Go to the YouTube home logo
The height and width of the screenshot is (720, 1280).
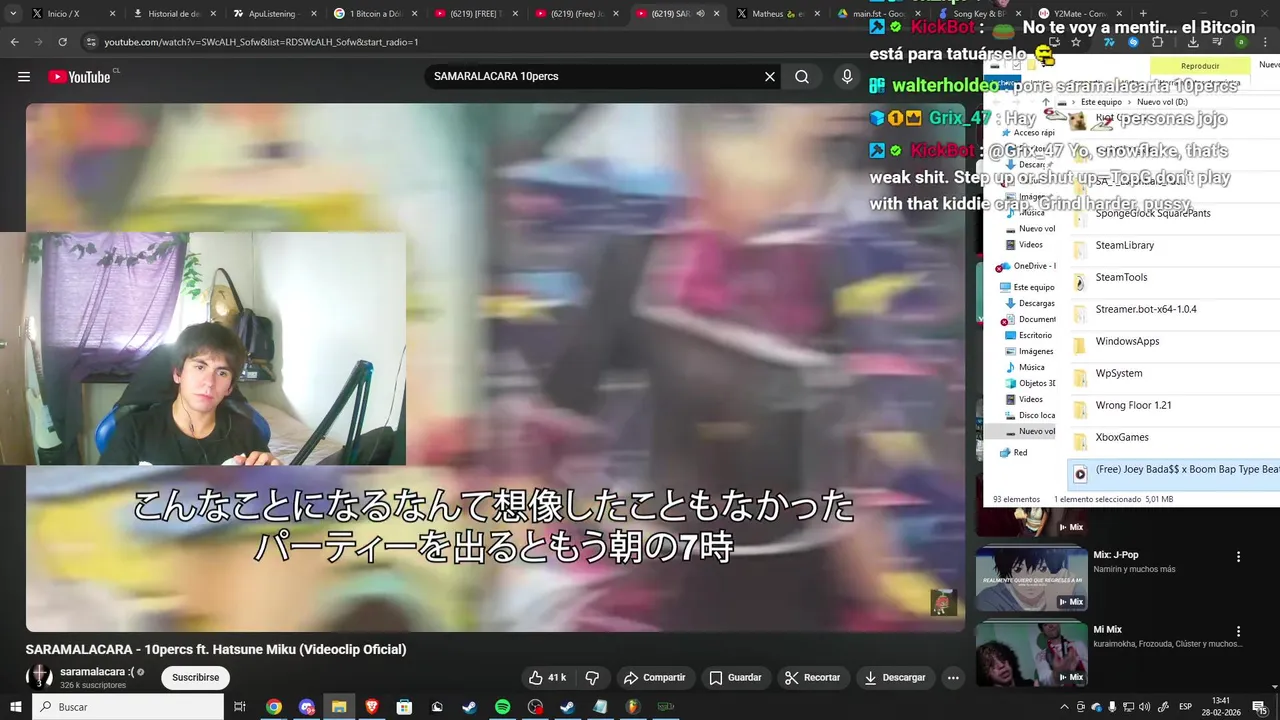point(80,77)
